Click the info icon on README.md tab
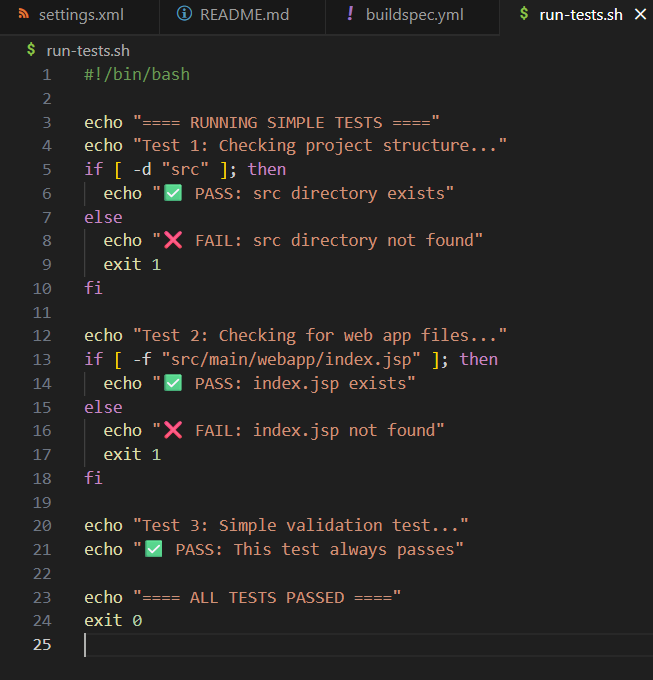The height and width of the screenshot is (680, 653). (x=184, y=14)
